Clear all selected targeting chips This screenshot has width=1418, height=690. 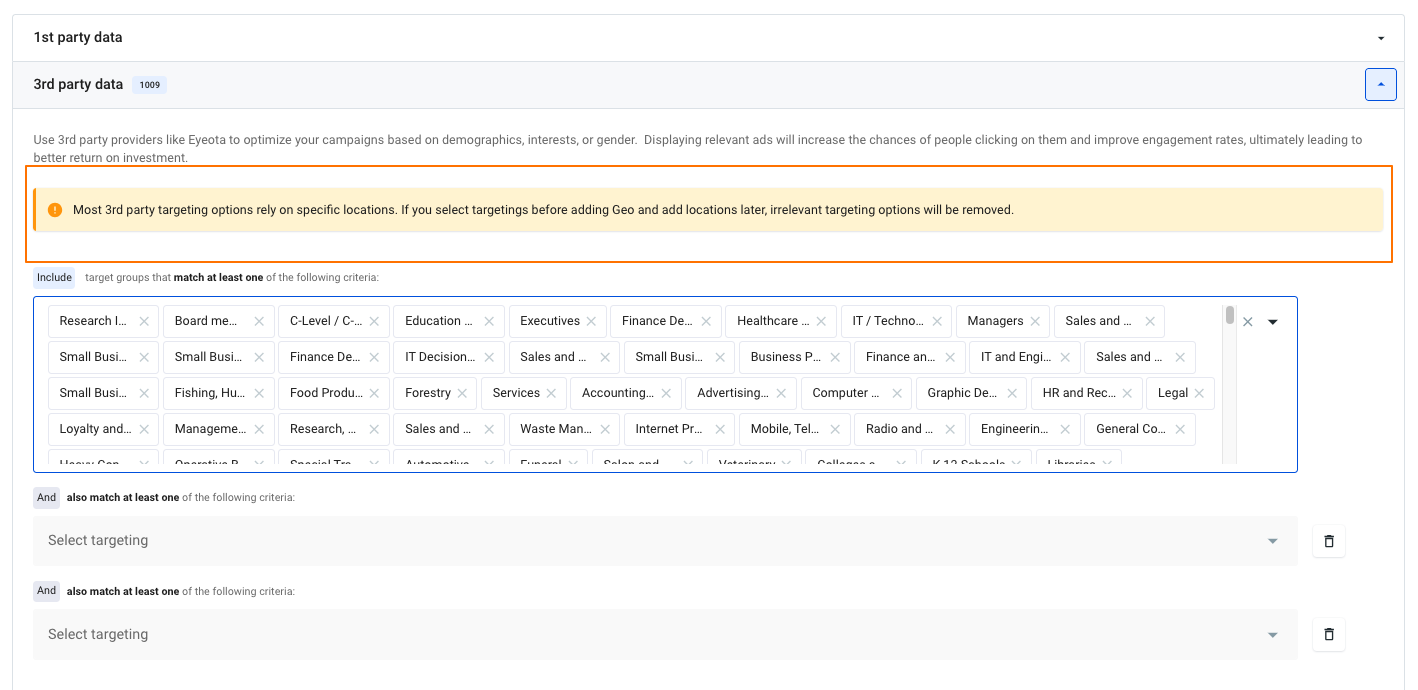1247,321
